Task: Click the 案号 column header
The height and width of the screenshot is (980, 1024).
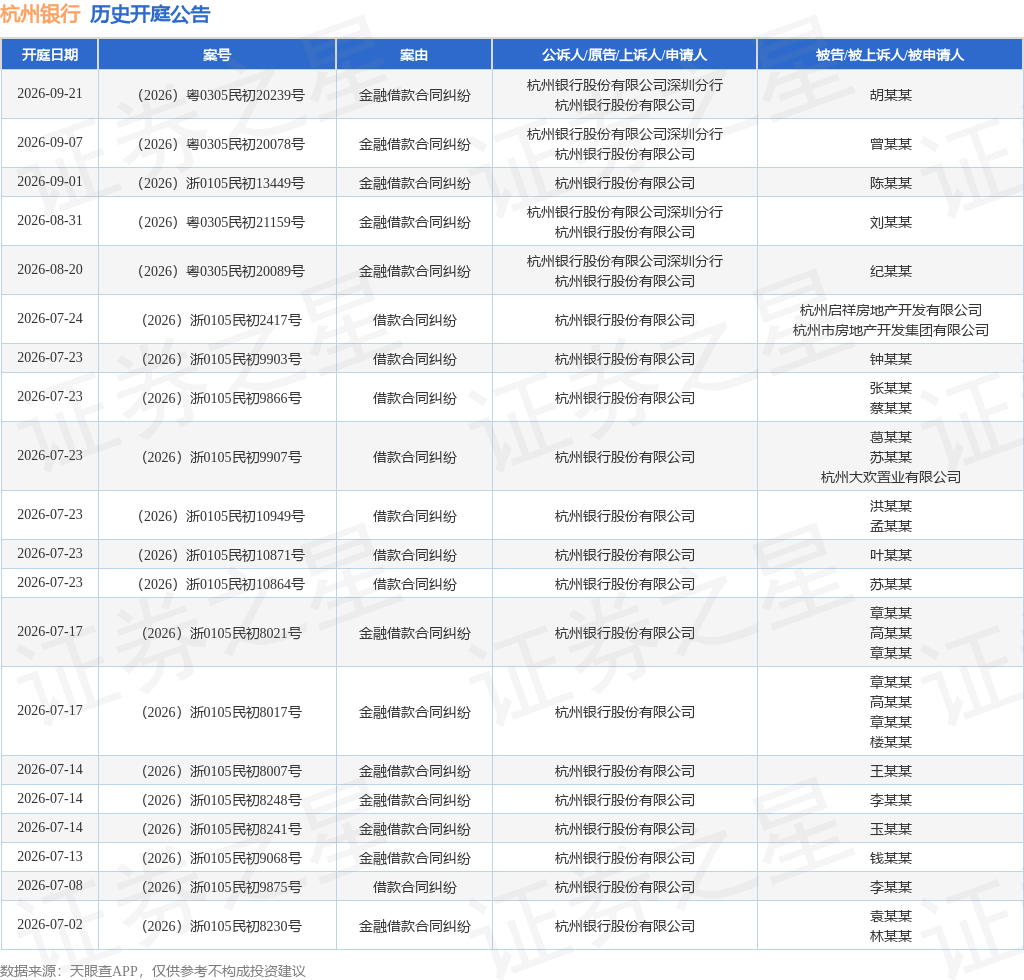Action: (x=217, y=55)
